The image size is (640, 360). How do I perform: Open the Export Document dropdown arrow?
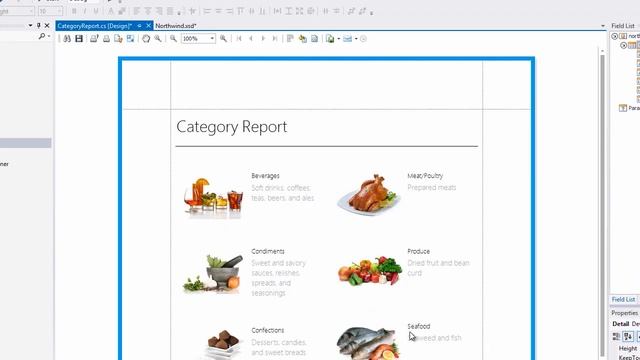tap(338, 39)
